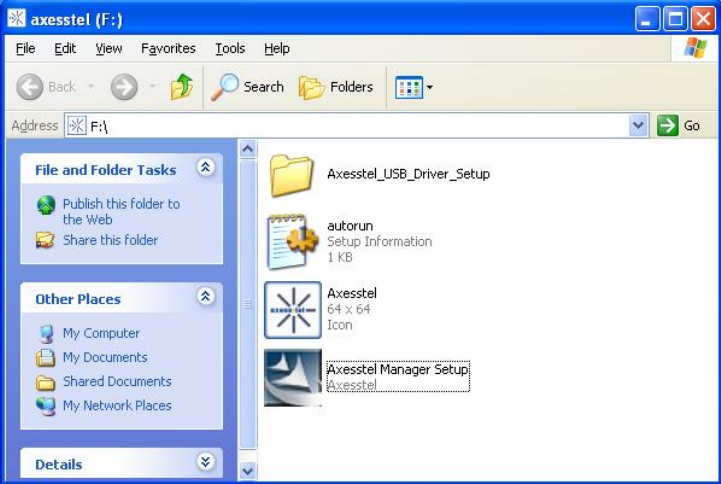Click the Forward navigation arrow
The height and width of the screenshot is (484, 721).
(x=124, y=87)
